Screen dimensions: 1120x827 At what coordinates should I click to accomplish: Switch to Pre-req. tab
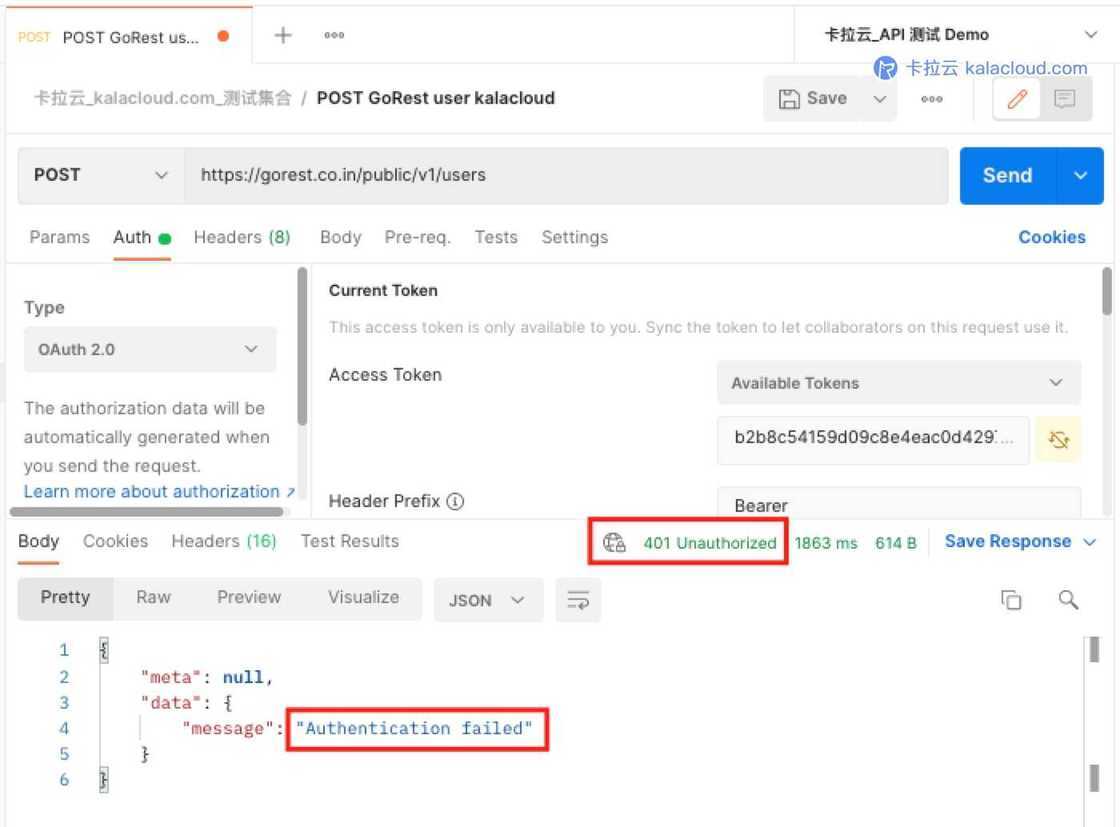coord(418,237)
